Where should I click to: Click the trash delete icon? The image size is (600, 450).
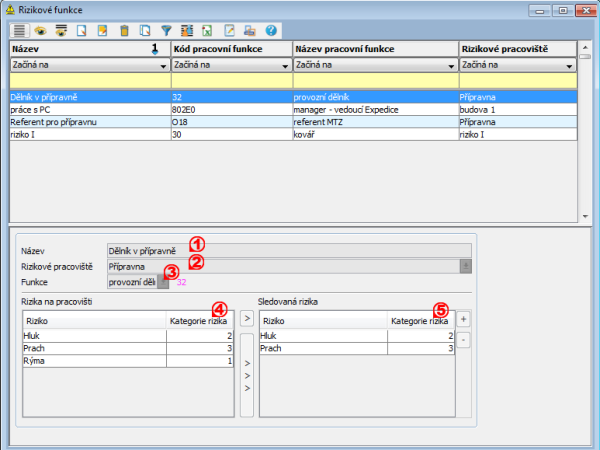tap(124, 31)
